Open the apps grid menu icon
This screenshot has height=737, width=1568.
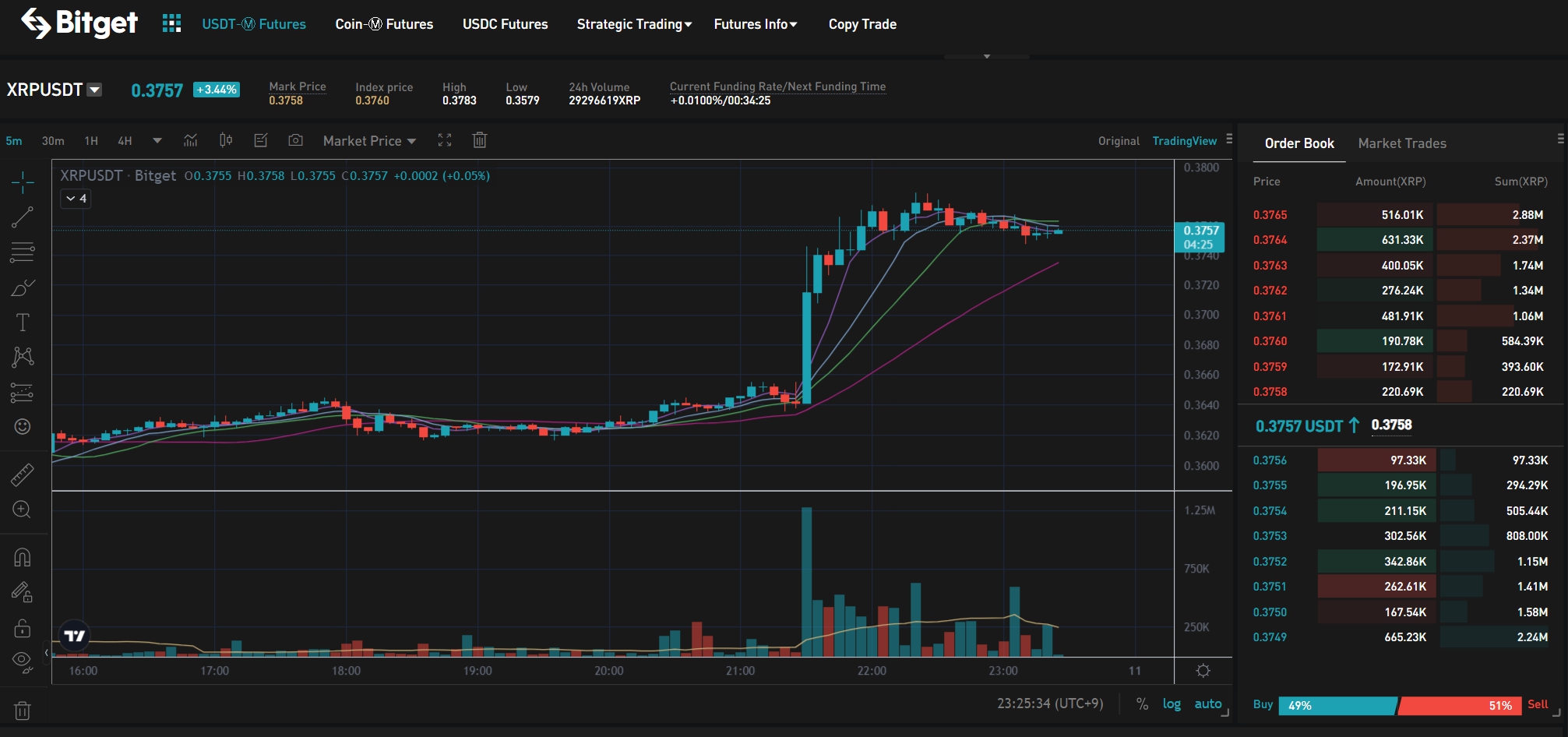click(171, 23)
